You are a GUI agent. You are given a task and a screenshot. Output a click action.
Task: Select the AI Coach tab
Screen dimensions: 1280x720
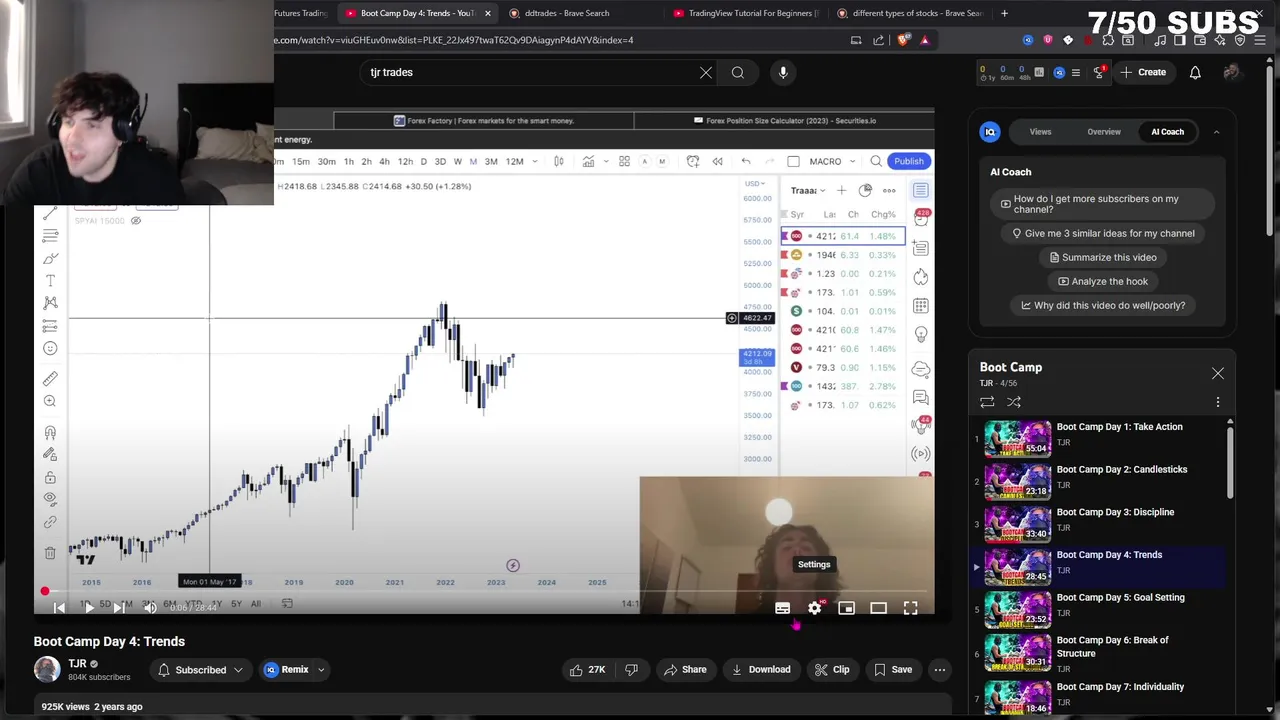1167,131
